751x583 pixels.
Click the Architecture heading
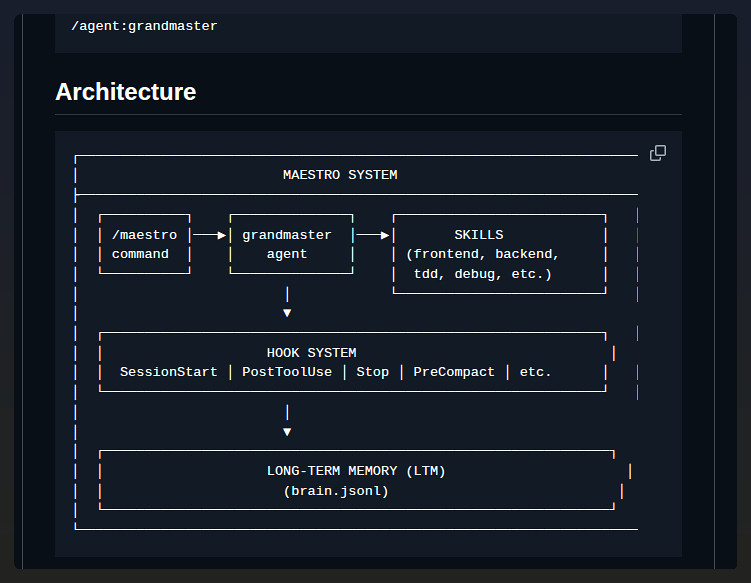(x=125, y=91)
